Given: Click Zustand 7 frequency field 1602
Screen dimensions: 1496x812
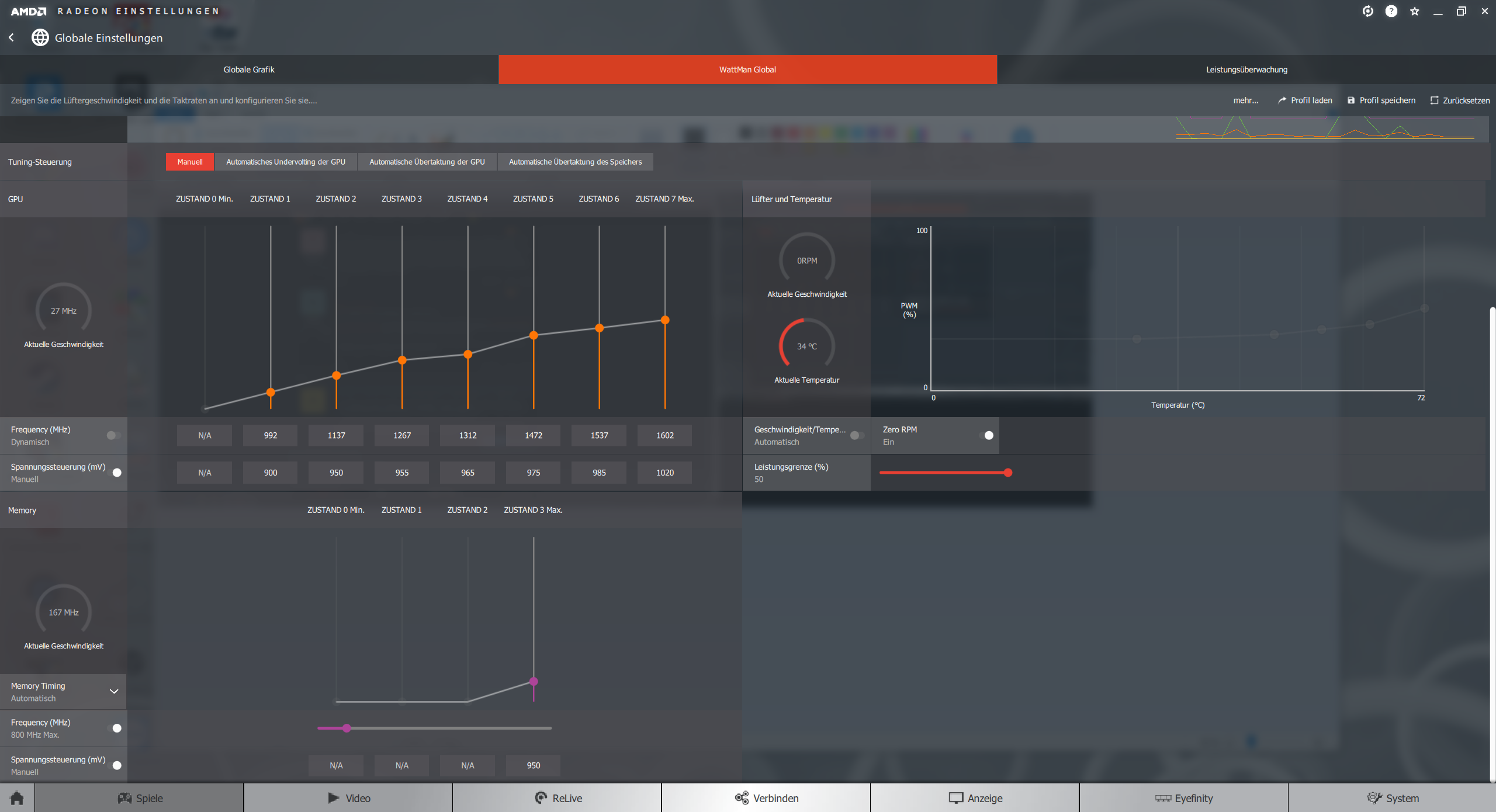Looking at the screenshot, I should pos(664,435).
